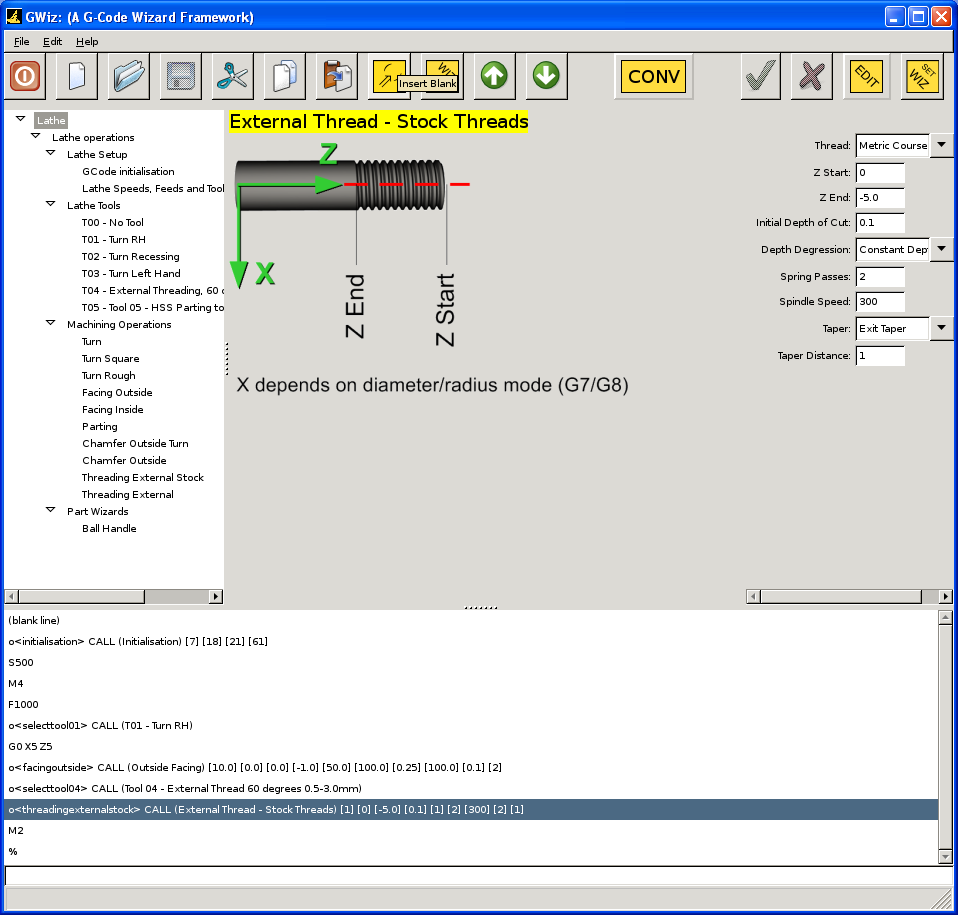This screenshot has width=958, height=915.
Task: Cancel changes with the X icon
Action: tap(812, 76)
